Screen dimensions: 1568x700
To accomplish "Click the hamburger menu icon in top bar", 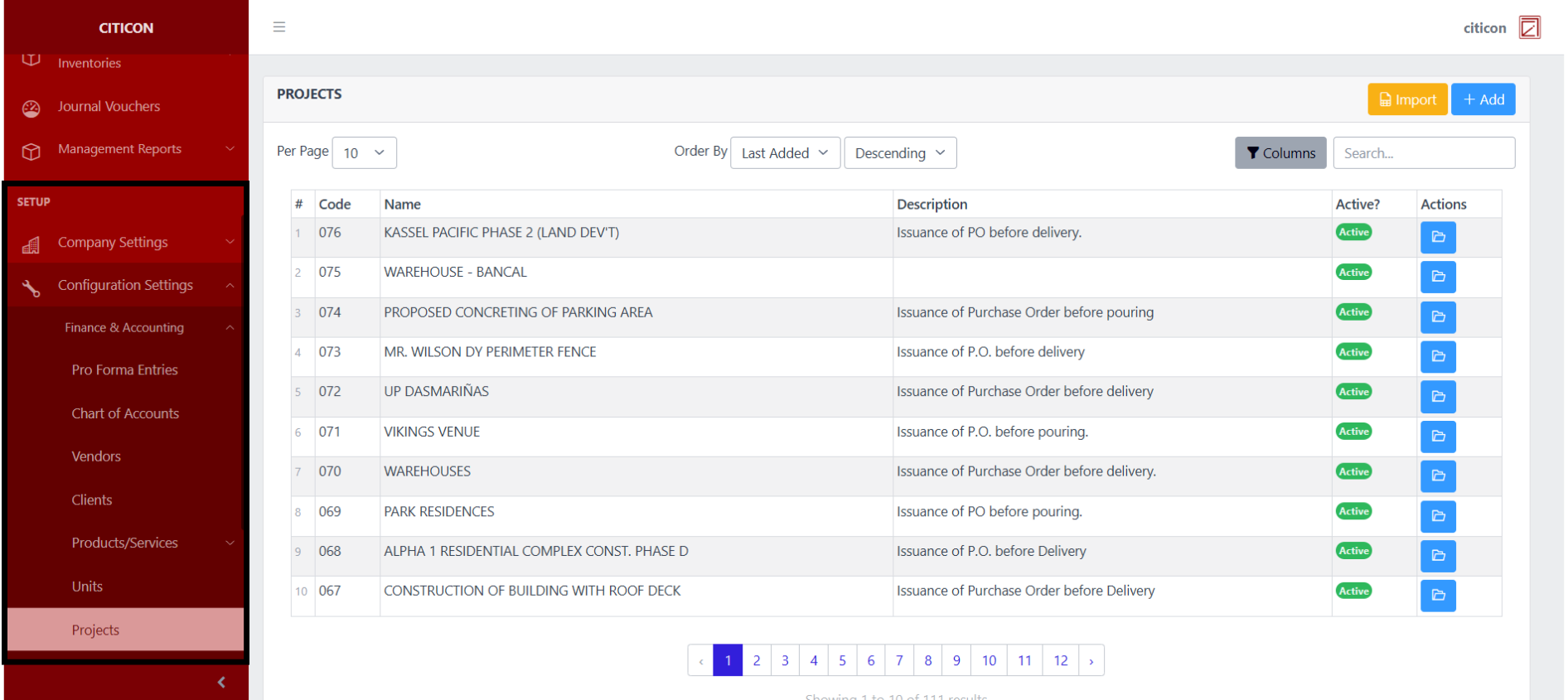I will (279, 27).
